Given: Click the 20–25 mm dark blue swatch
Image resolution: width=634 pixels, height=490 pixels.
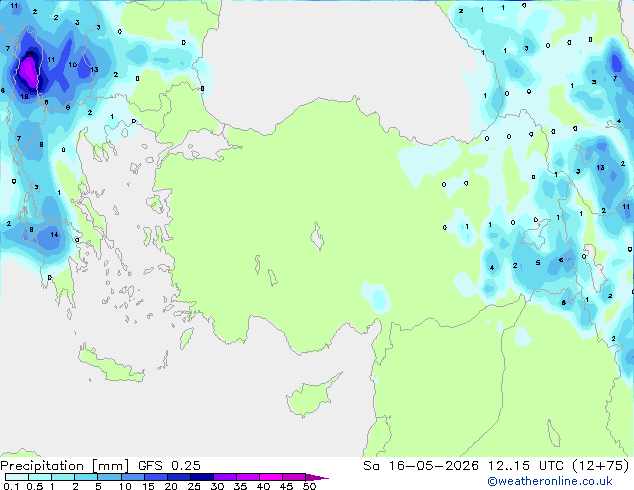Looking at the screenshot, I should coord(179,477).
